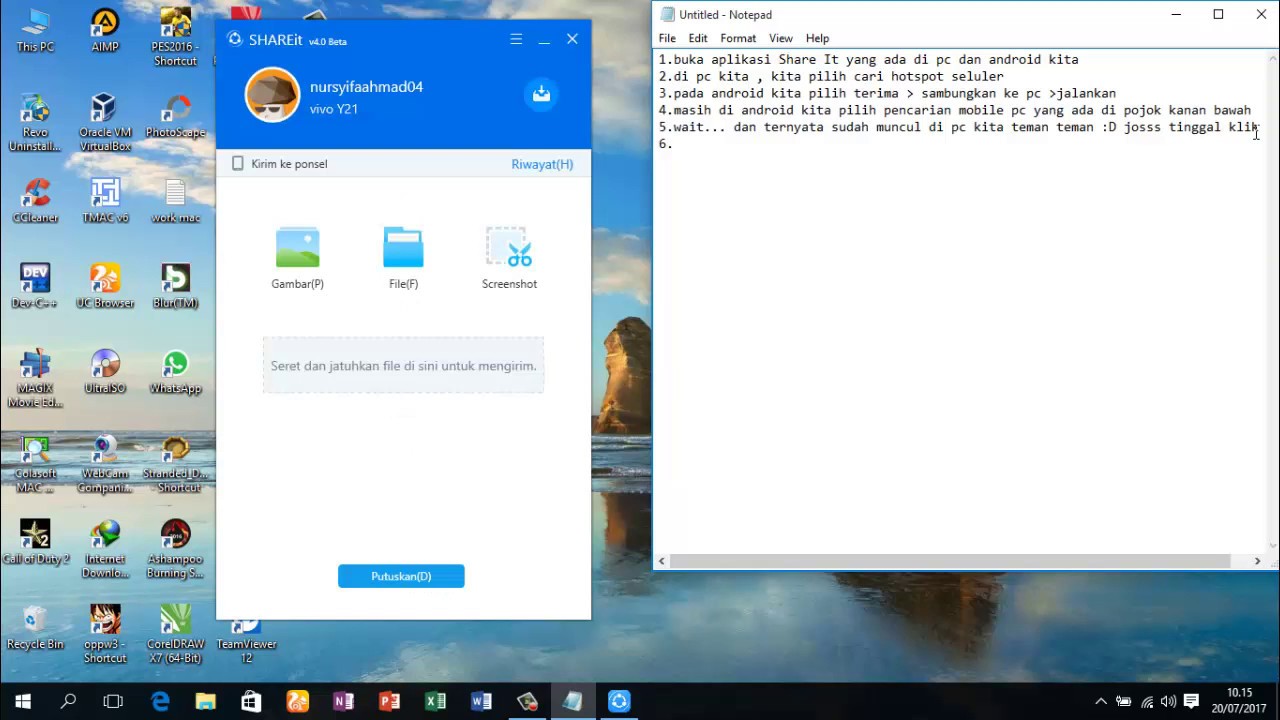
Task: Select the MAGIX Movie Edit desktop icon
Action: point(35,379)
